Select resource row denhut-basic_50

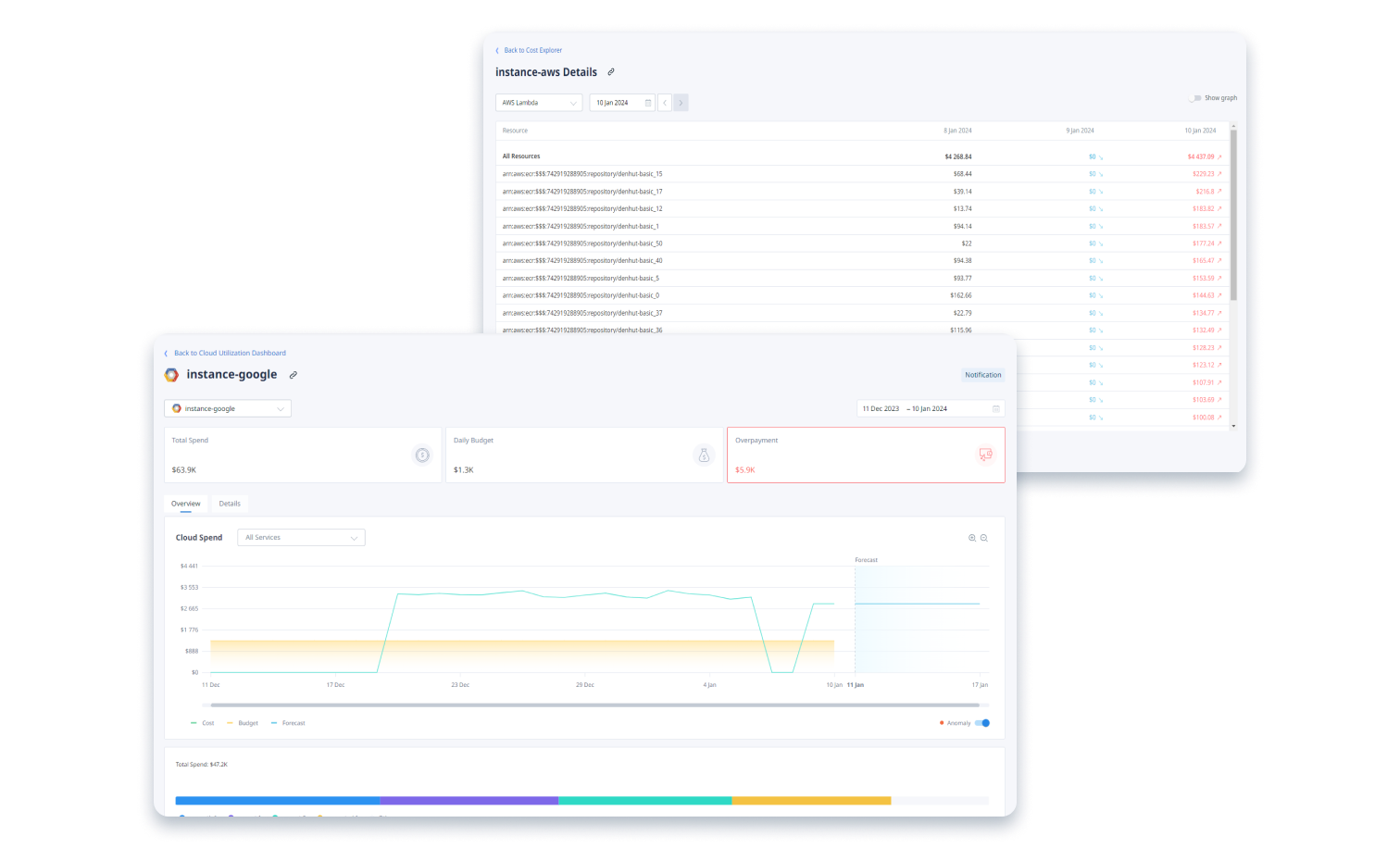tap(862, 243)
